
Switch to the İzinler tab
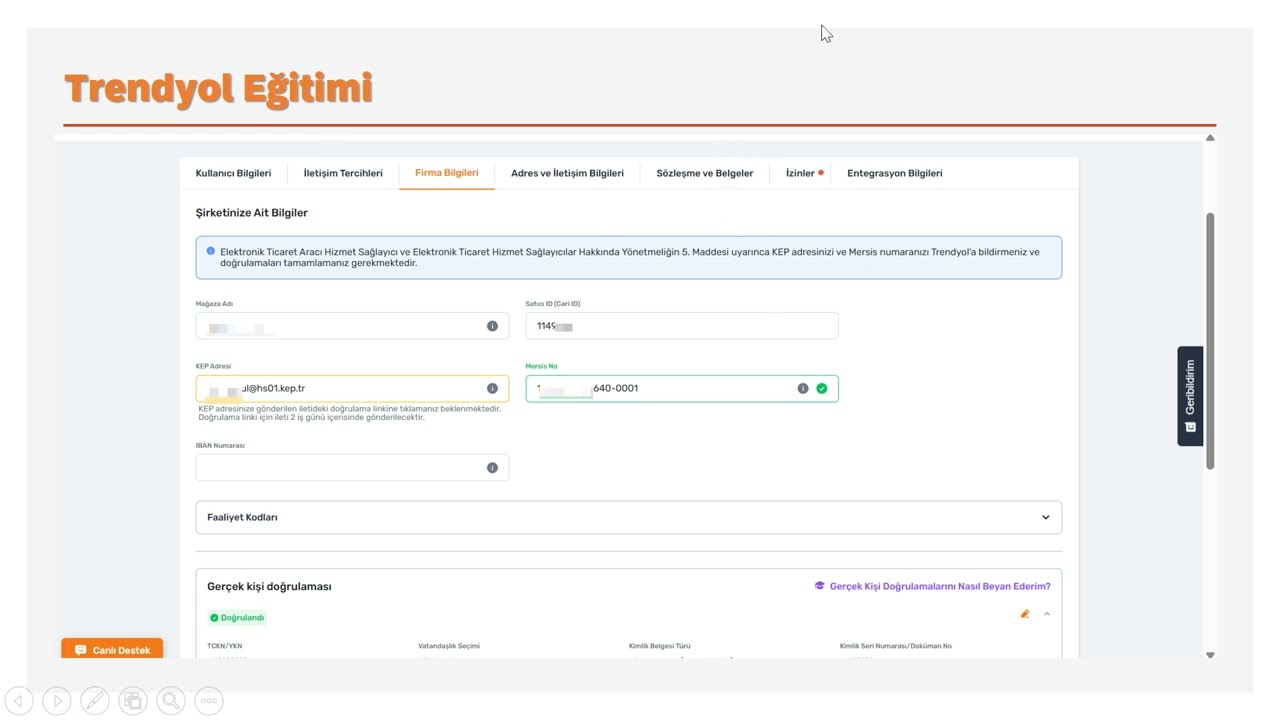[x=800, y=173]
